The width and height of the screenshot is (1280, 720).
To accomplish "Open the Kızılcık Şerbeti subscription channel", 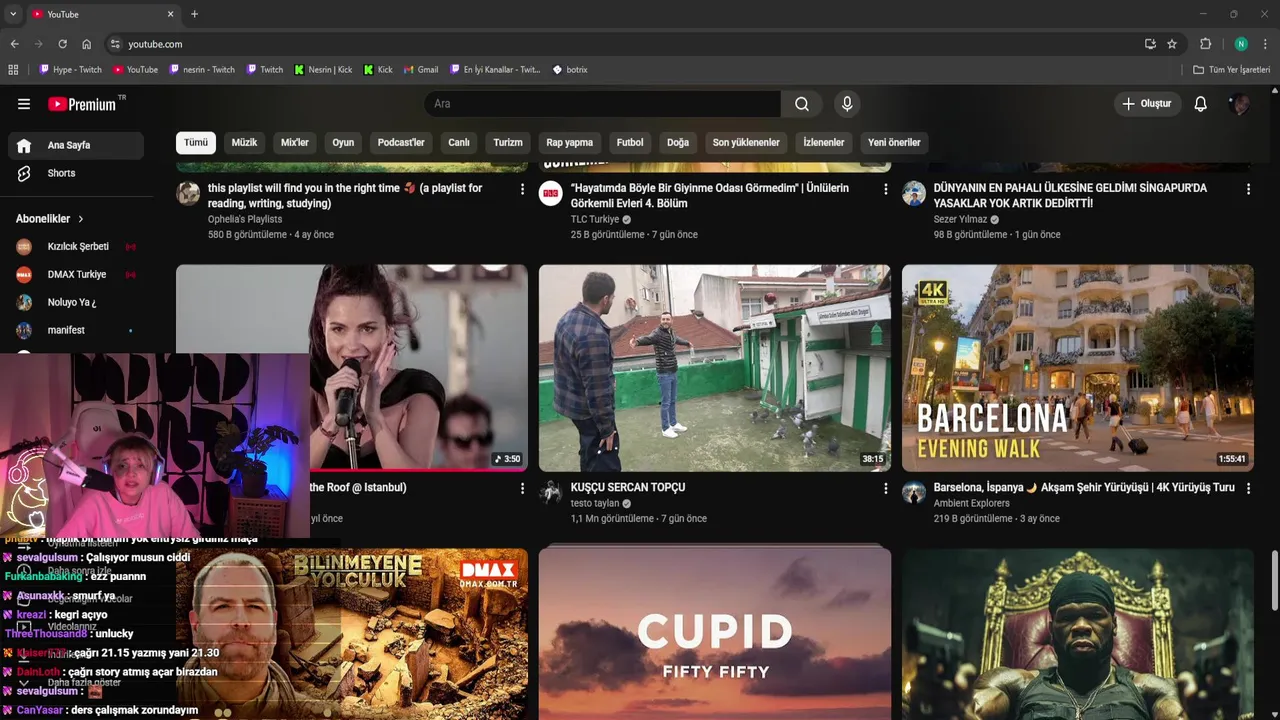I will click(x=76, y=247).
